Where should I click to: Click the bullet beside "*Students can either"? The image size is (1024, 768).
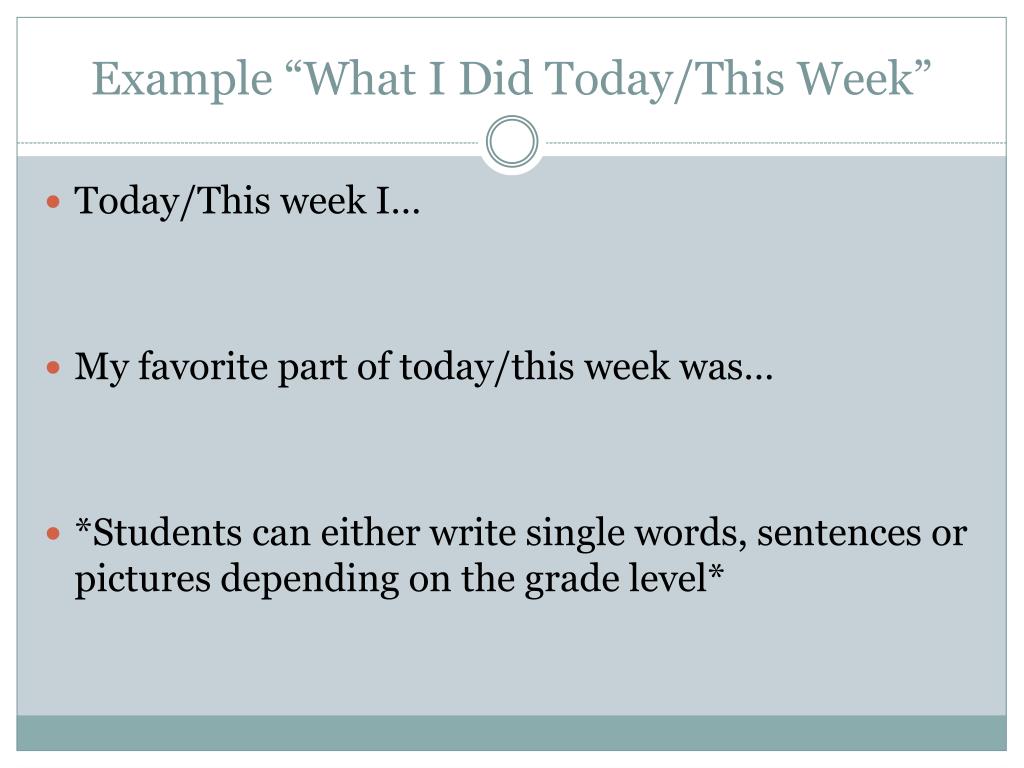pyautogui.click(x=54, y=534)
